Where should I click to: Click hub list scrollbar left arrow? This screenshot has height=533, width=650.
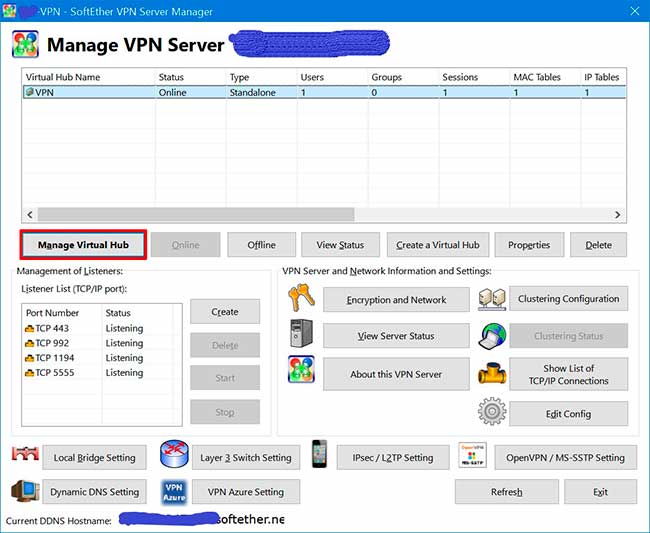[30, 215]
